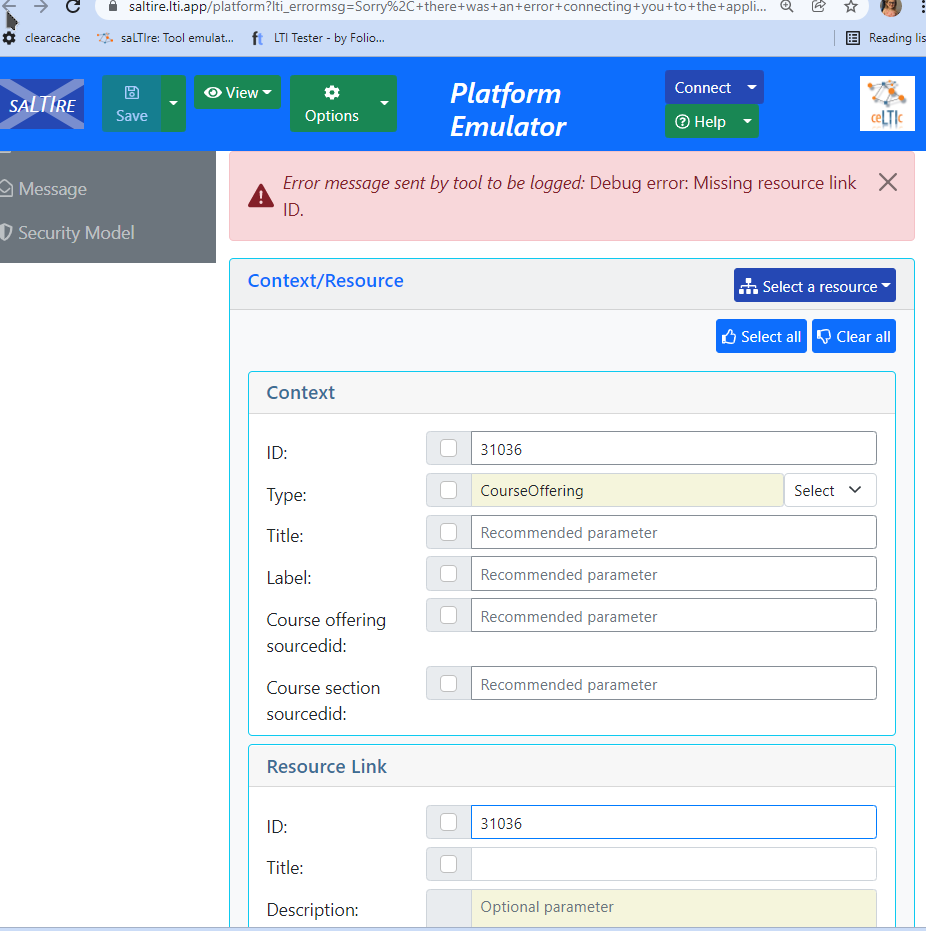
Task: Select the Save icon button
Action: pyautogui.click(x=131, y=93)
